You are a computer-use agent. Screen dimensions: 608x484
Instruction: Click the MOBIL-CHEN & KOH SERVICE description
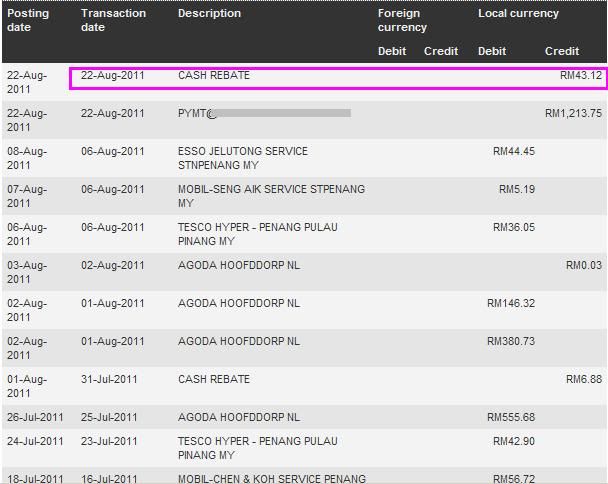(x=271, y=479)
